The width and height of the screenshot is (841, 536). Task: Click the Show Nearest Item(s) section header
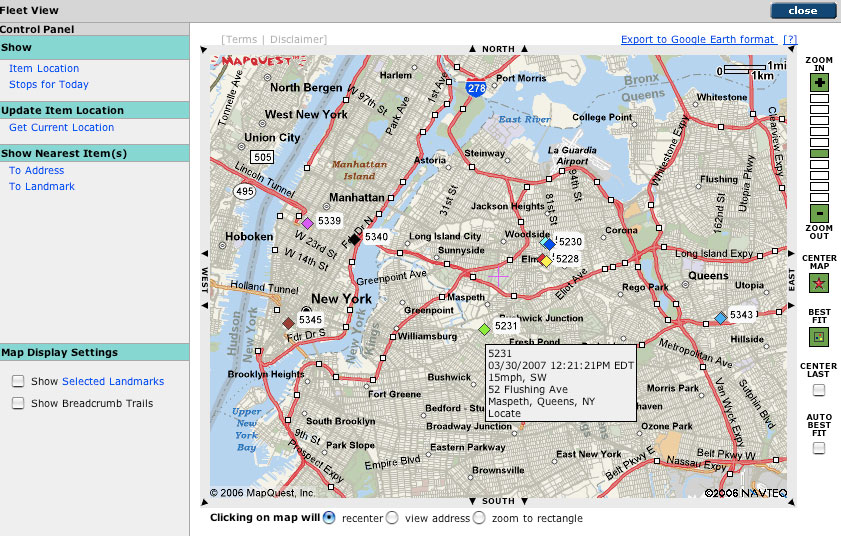pos(94,153)
